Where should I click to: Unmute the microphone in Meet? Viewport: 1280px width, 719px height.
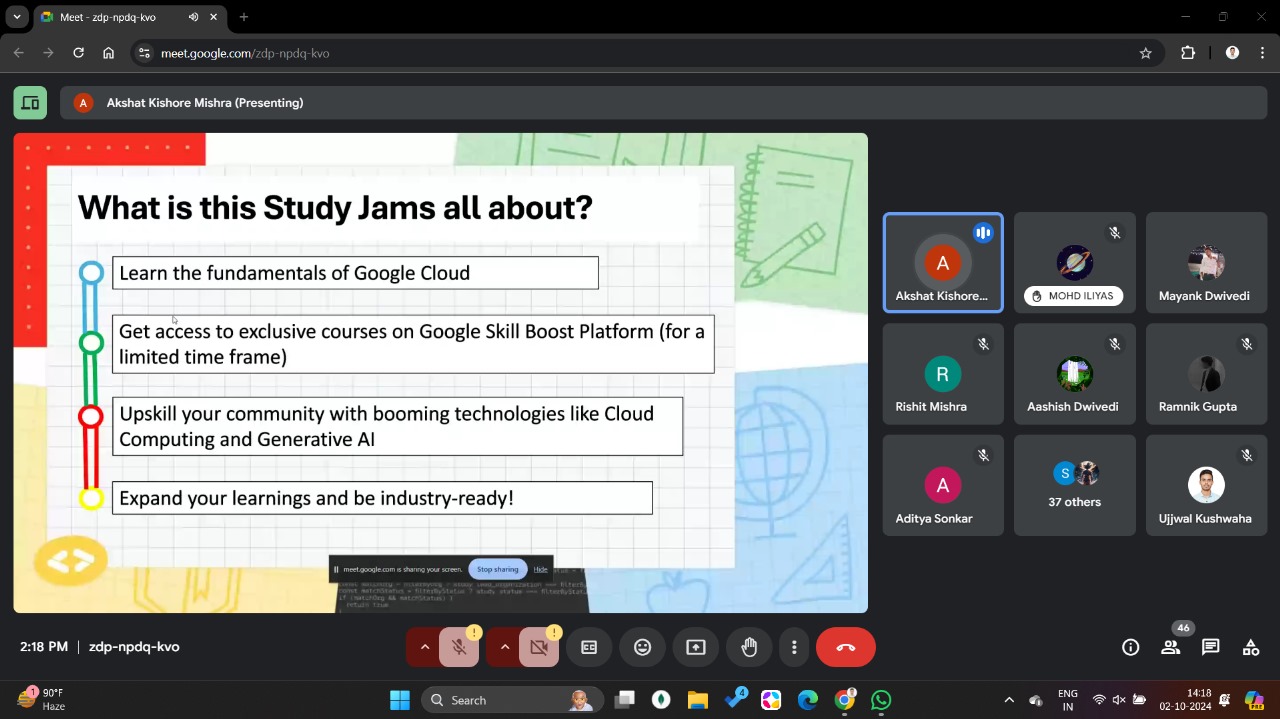pos(459,647)
